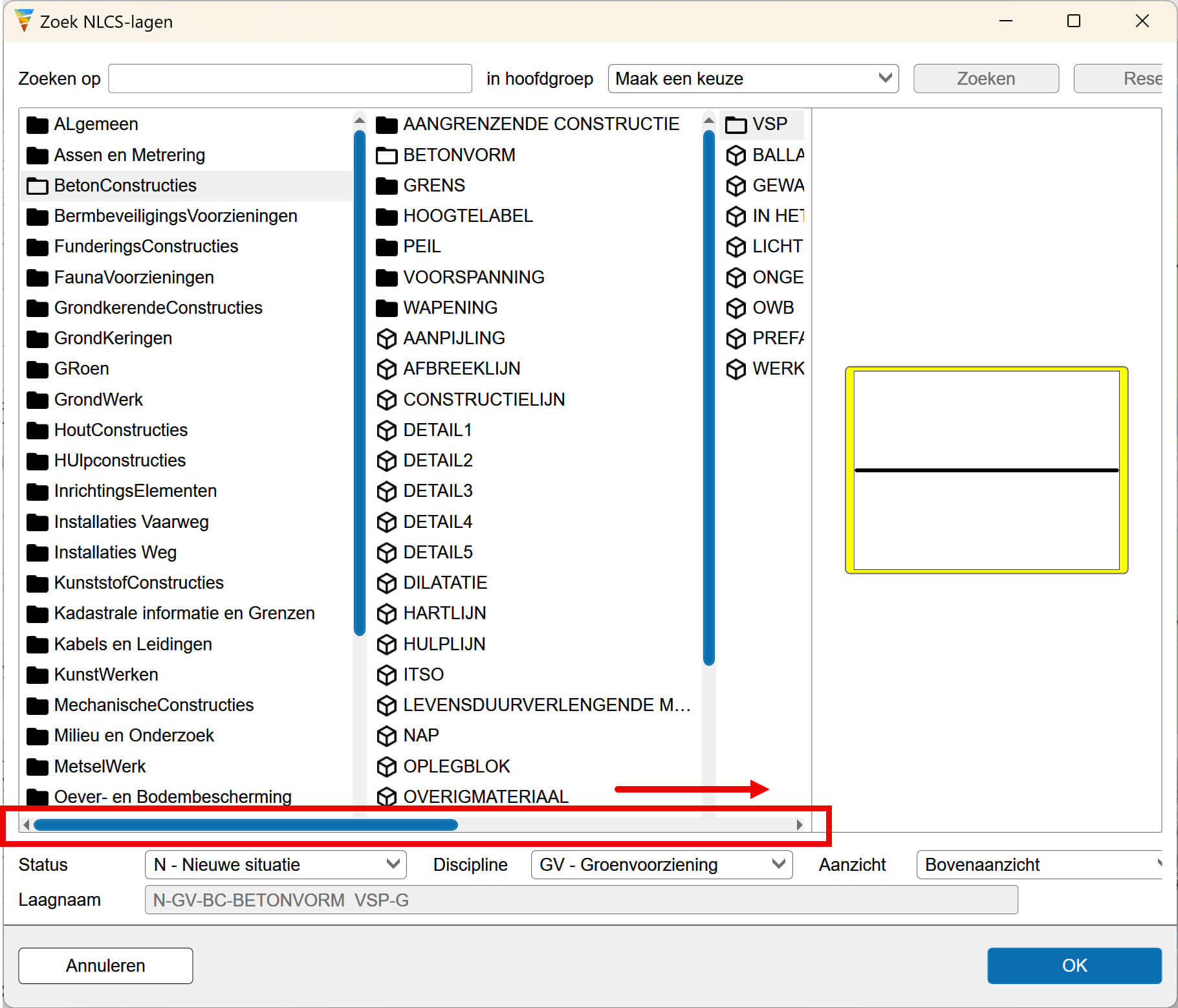Click inside the 'Zoeken op' search field

289,78
